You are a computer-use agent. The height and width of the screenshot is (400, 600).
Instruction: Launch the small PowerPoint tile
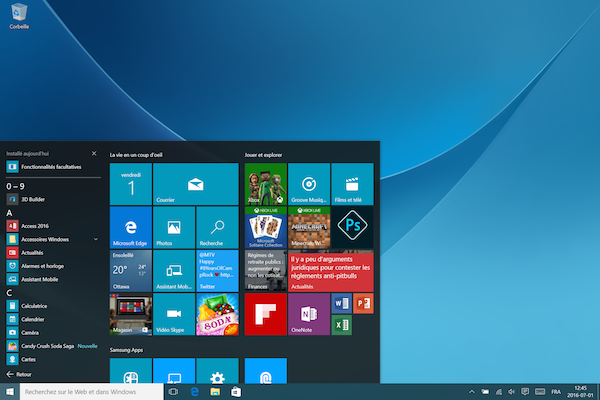[363, 304]
